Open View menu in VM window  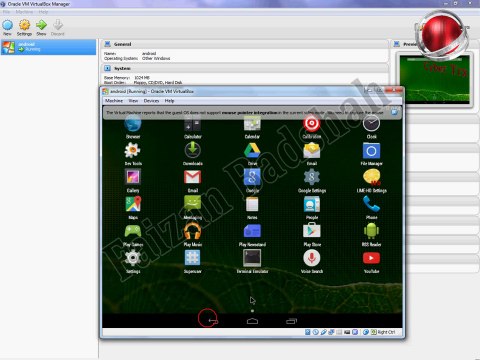(133, 101)
